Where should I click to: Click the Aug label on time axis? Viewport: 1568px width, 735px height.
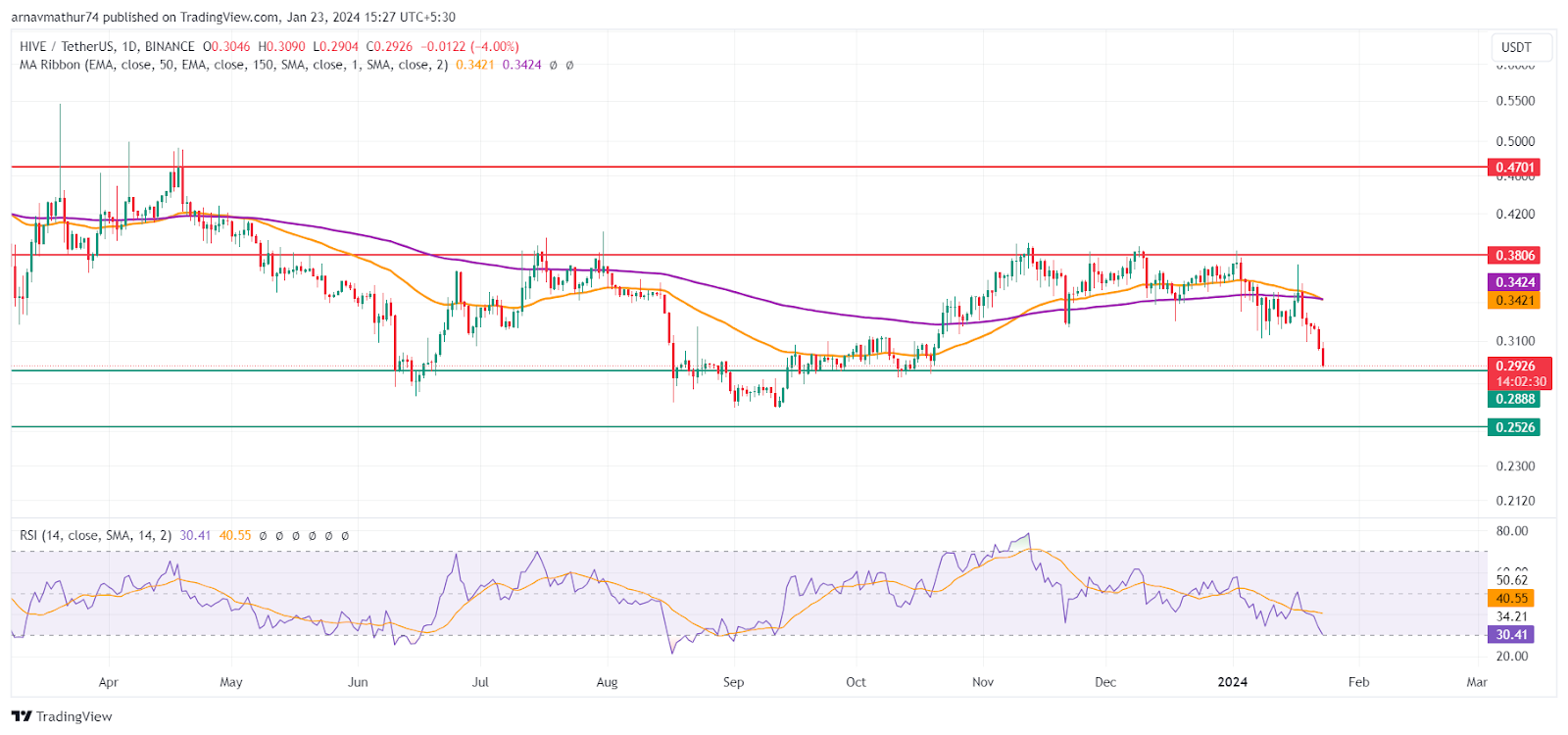pyautogui.click(x=607, y=682)
